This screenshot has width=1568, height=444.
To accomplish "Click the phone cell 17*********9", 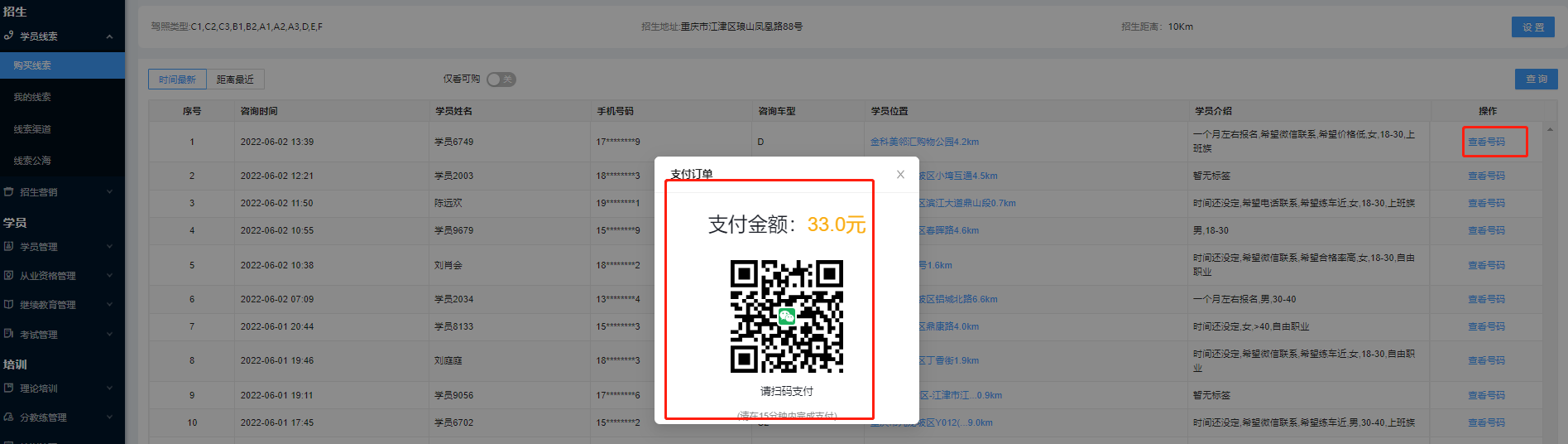I will point(618,142).
